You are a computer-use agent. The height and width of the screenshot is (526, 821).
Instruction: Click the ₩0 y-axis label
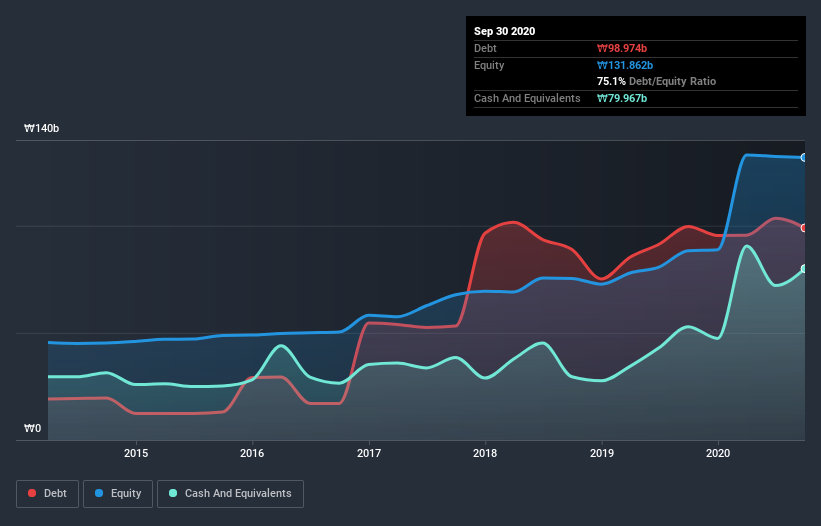32,428
